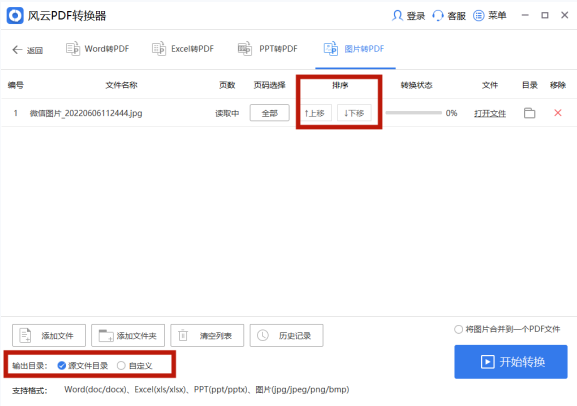Click the 移除 column header
The width and height of the screenshot is (577, 406).
pyautogui.click(x=558, y=85)
